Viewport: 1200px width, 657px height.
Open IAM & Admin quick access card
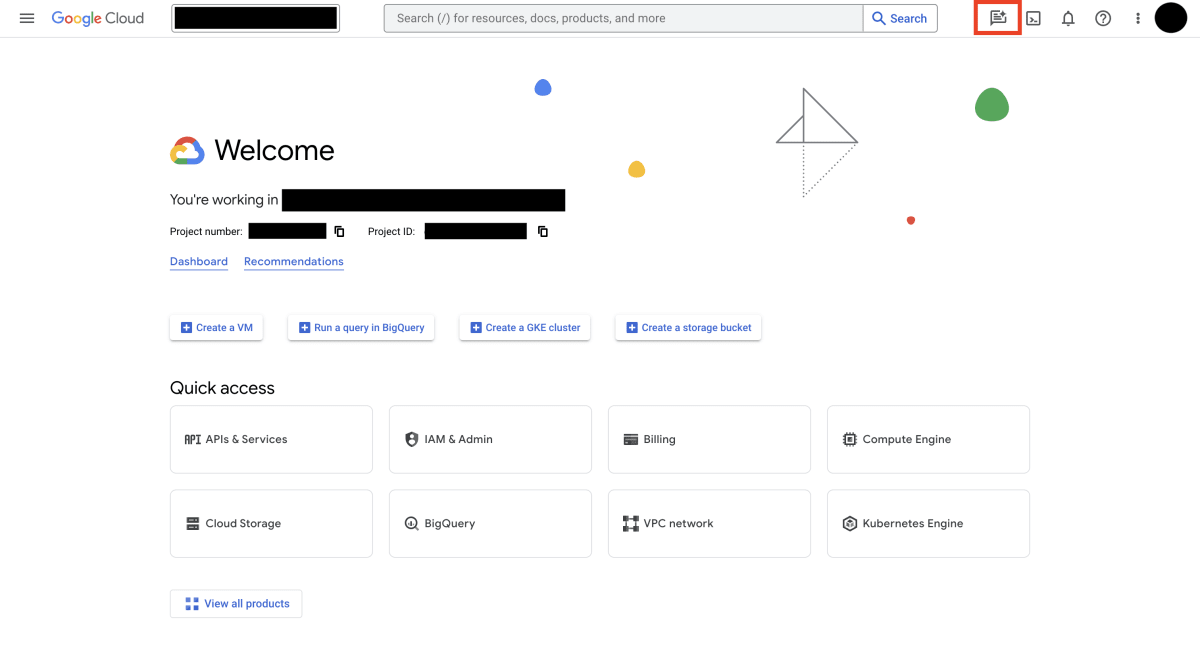(x=490, y=439)
